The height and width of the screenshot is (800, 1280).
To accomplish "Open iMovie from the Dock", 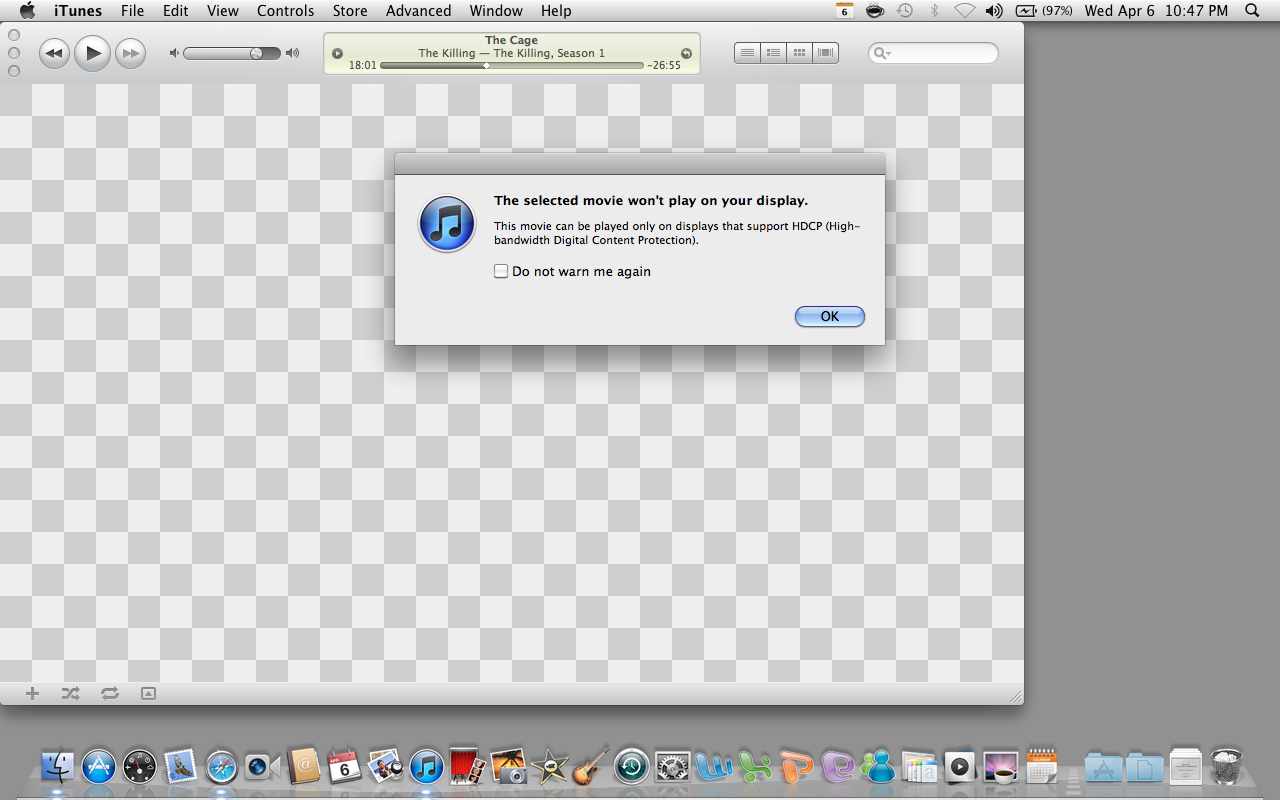I will 549,768.
